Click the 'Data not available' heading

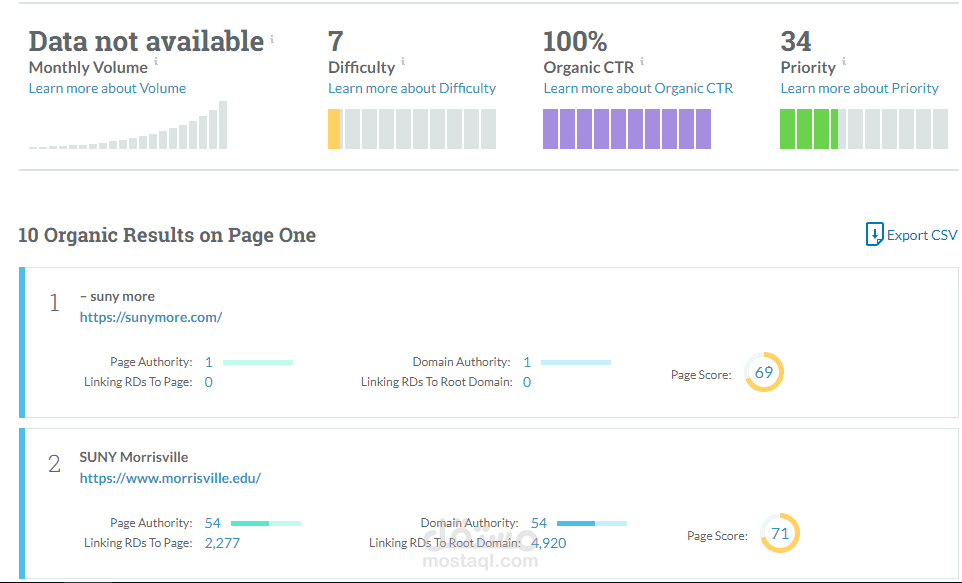click(146, 41)
